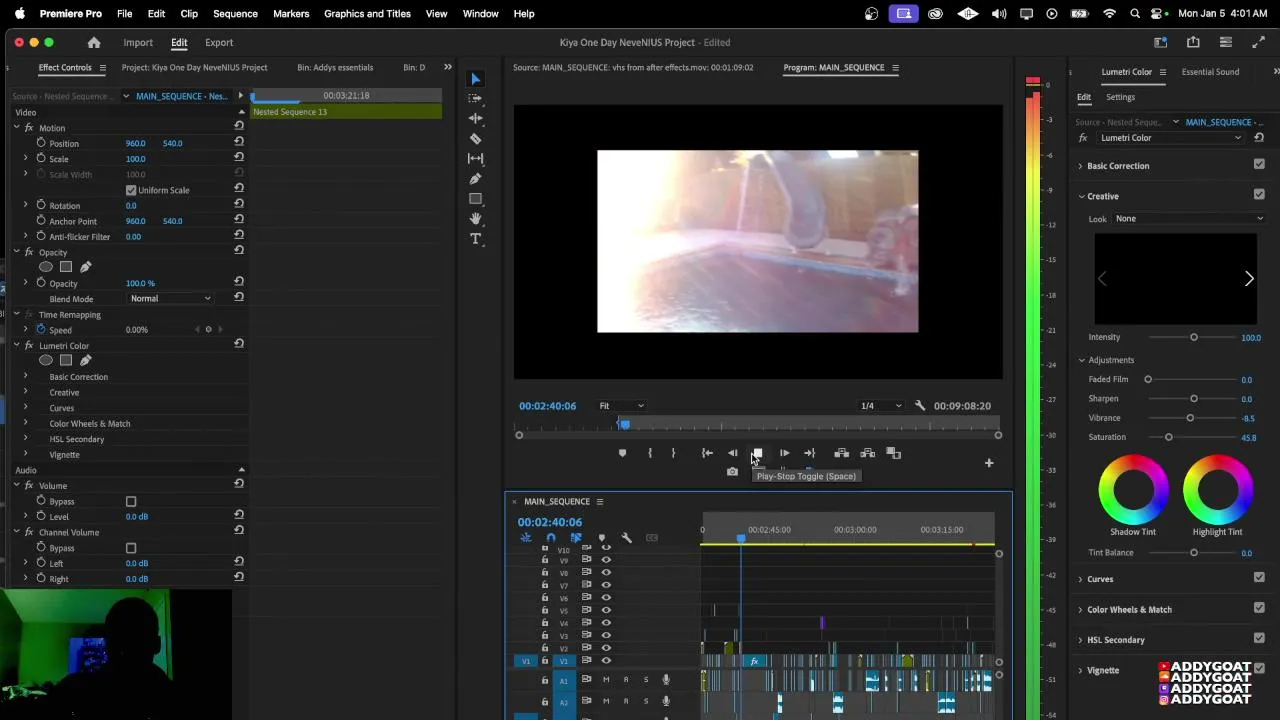Open Blend Mode dropdown

[171, 298]
